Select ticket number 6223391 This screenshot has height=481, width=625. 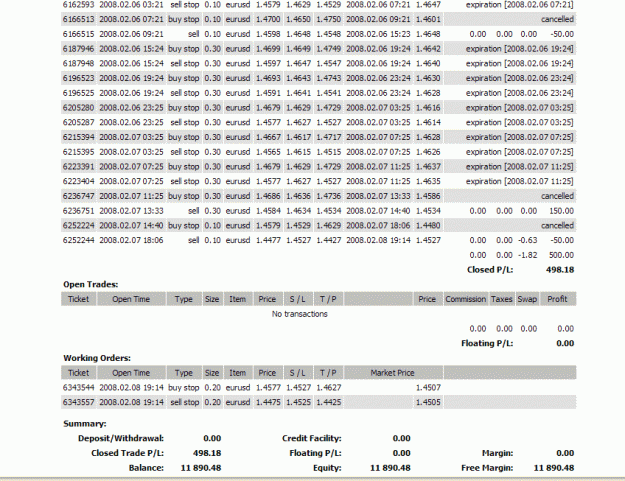pos(79,167)
